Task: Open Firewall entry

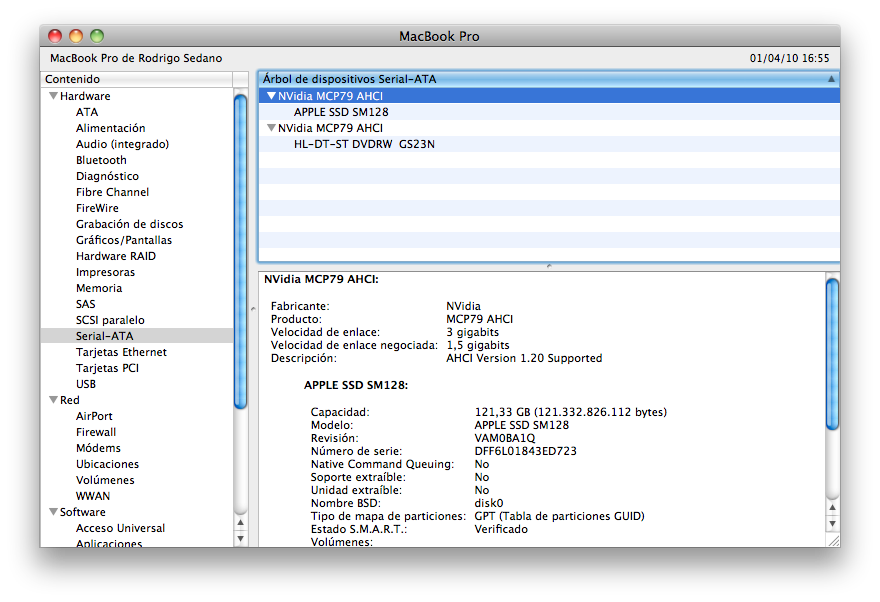Action: pos(96,432)
